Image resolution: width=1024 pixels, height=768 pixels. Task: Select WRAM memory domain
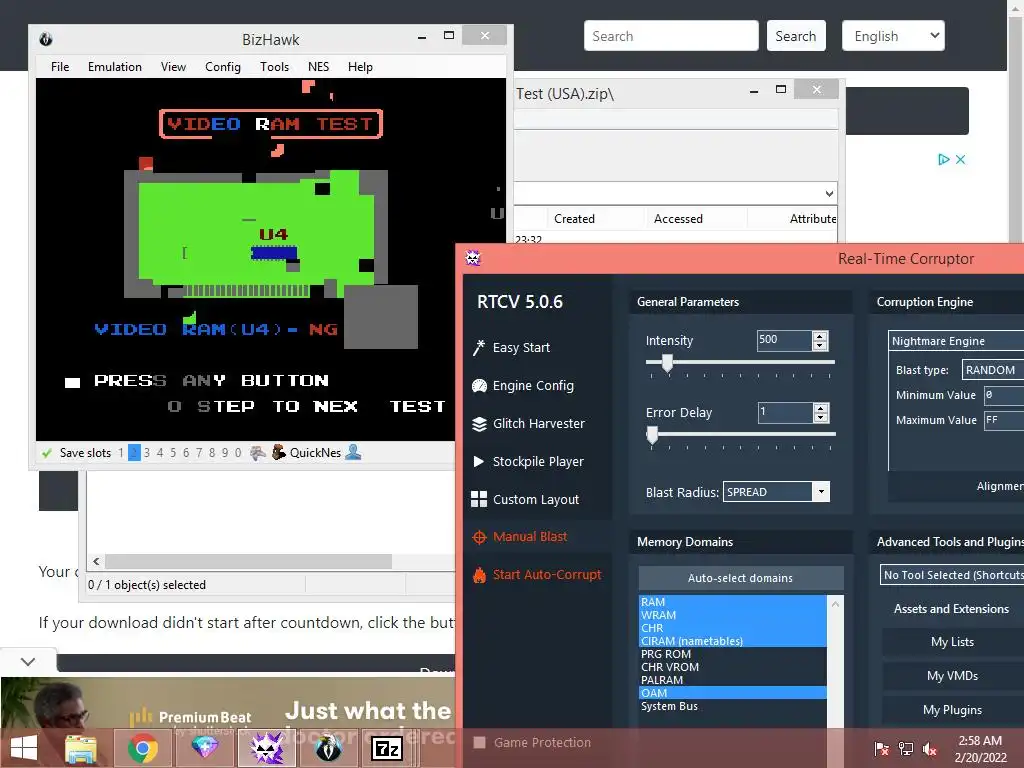[732, 615]
